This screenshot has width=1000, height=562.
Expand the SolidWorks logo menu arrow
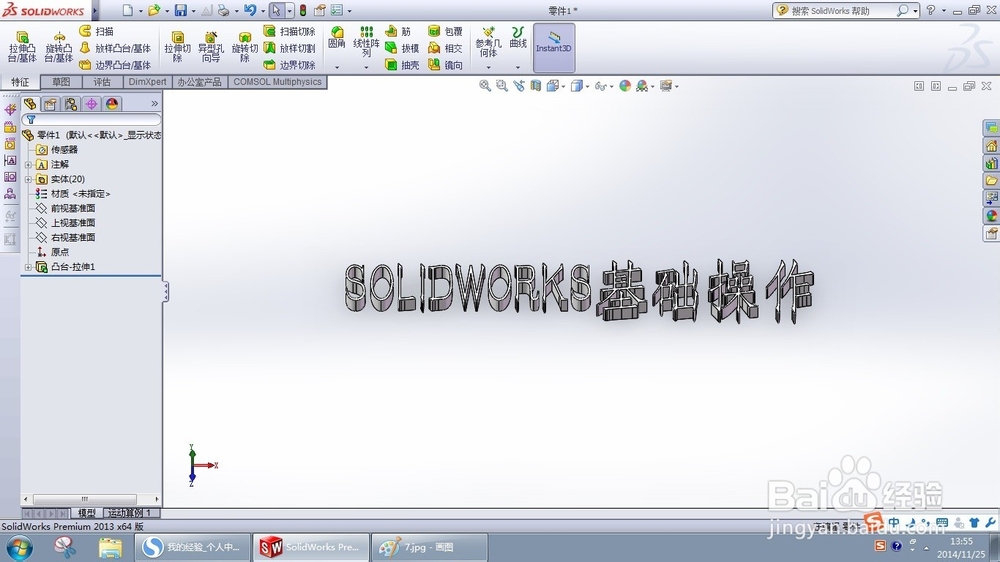[95, 11]
